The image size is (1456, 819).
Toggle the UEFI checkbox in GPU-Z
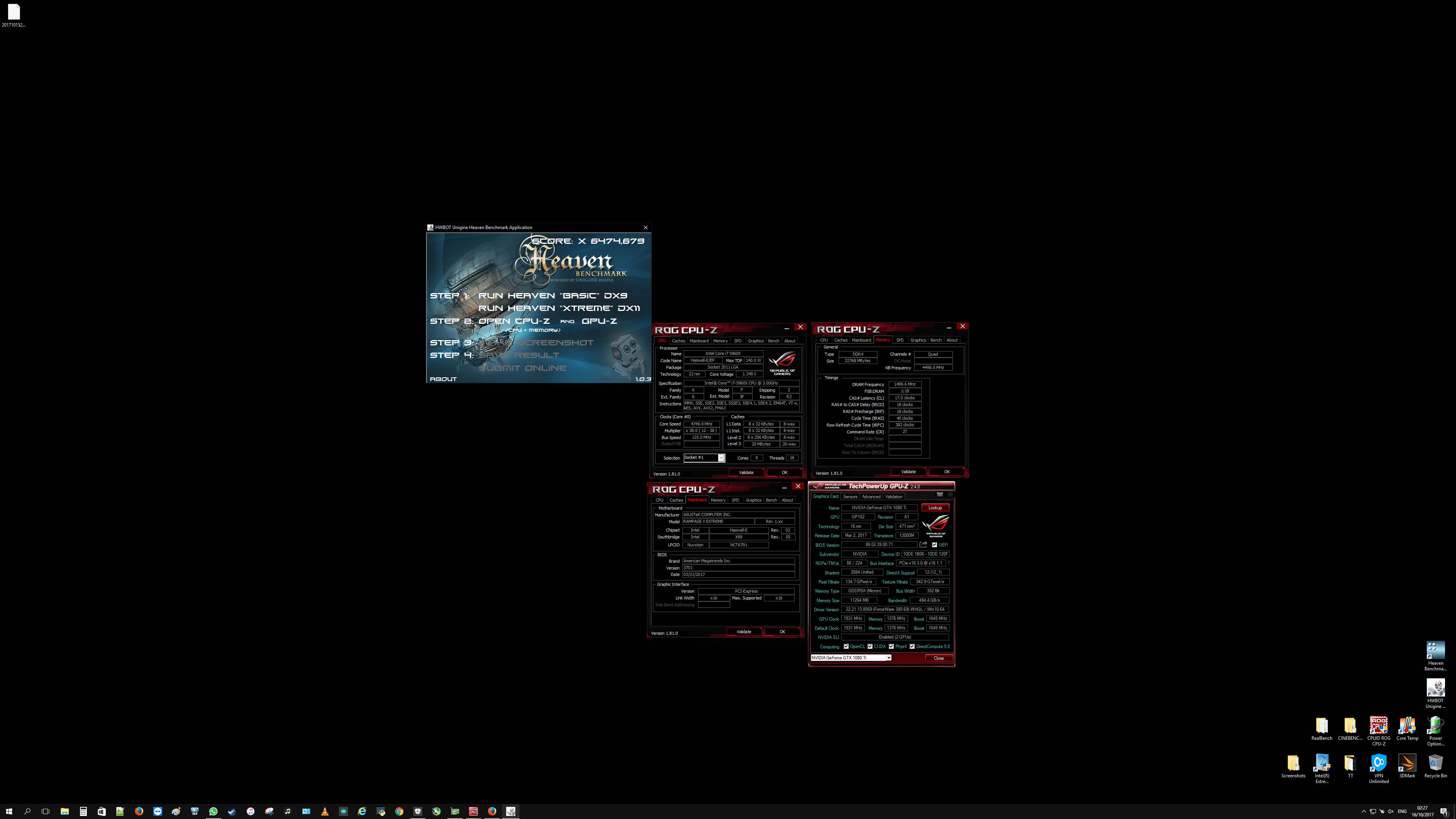934,545
